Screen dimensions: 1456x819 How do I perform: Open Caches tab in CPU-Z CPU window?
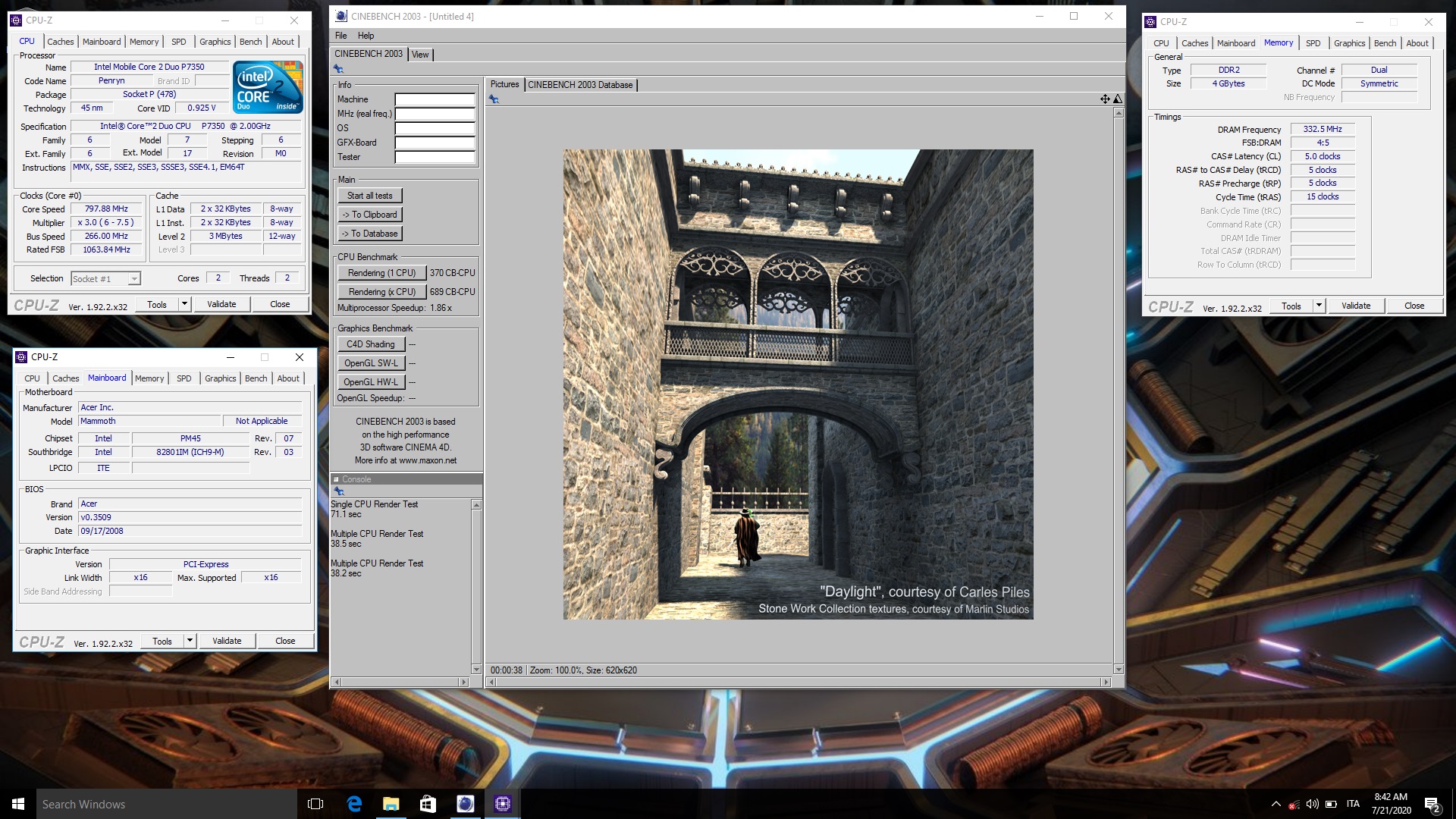click(x=61, y=42)
